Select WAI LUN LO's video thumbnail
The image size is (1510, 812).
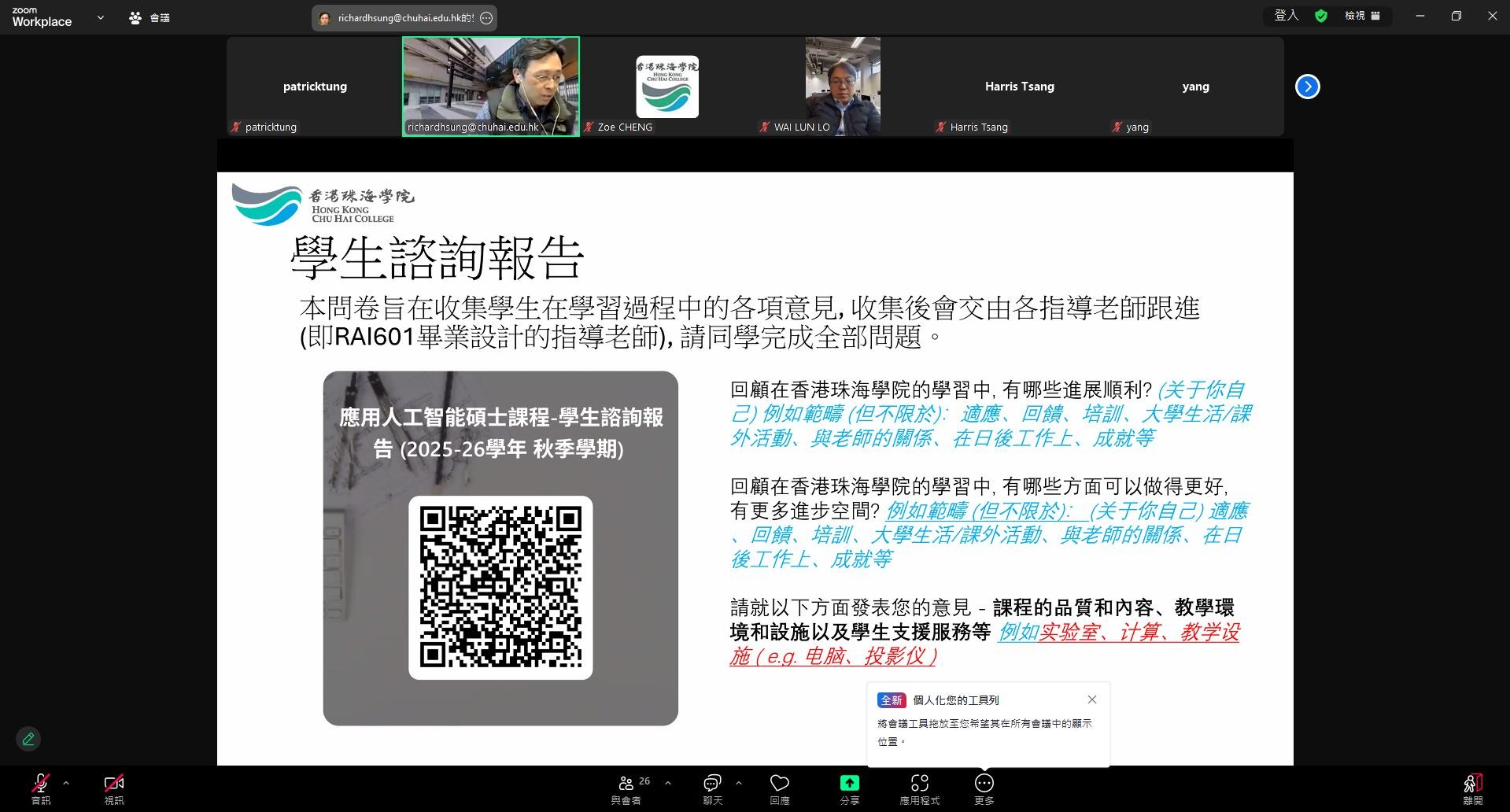click(x=843, y=87)
